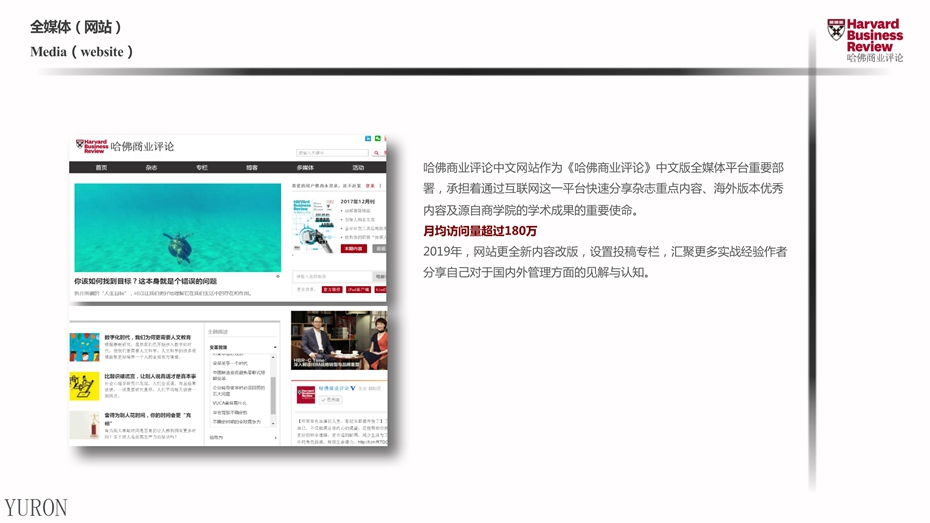Expand the 领导力 topic section arrow
The height and width of the screenshot is (523, 930).
pyautogui.click(x=275, y=438)
